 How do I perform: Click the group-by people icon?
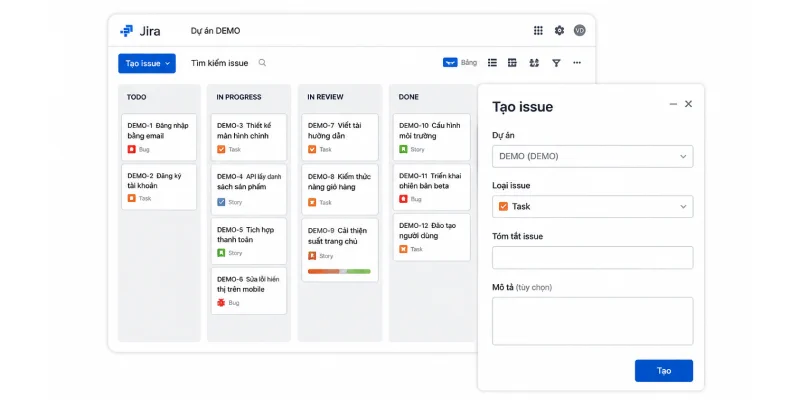pyautogui.click(x=534, y=63)
